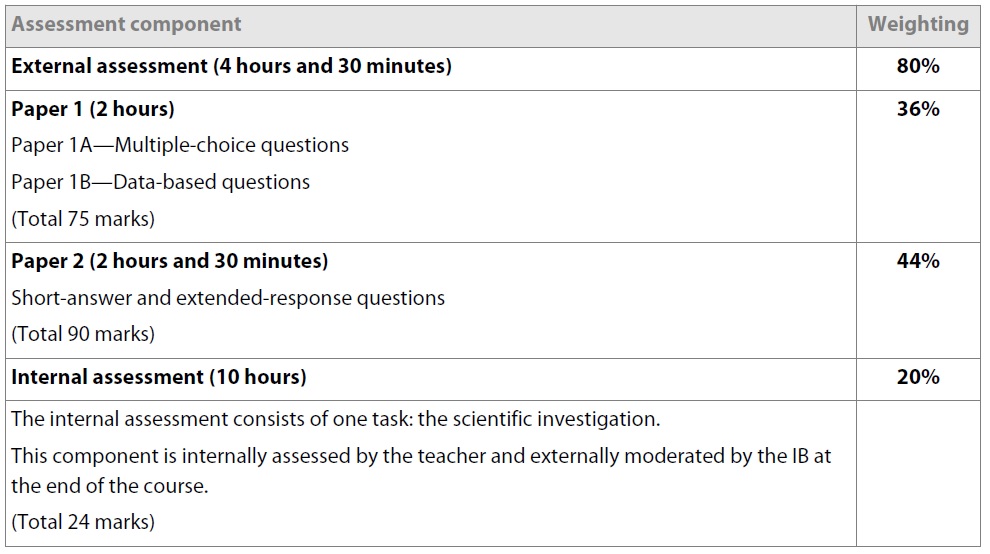Click Paper 1B Data-based questions line
Screen dimensions: 990x554
pyautogui.click(x=160, y=182)
